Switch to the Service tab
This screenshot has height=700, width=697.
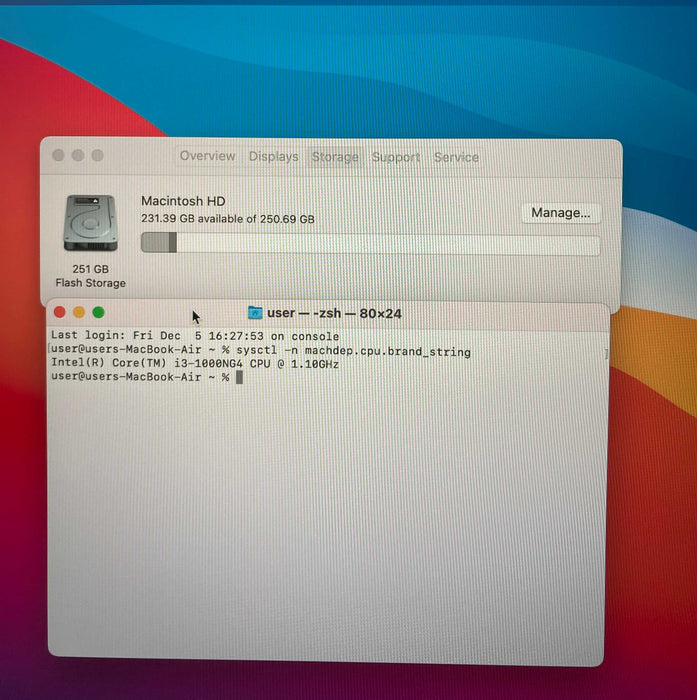456,157
